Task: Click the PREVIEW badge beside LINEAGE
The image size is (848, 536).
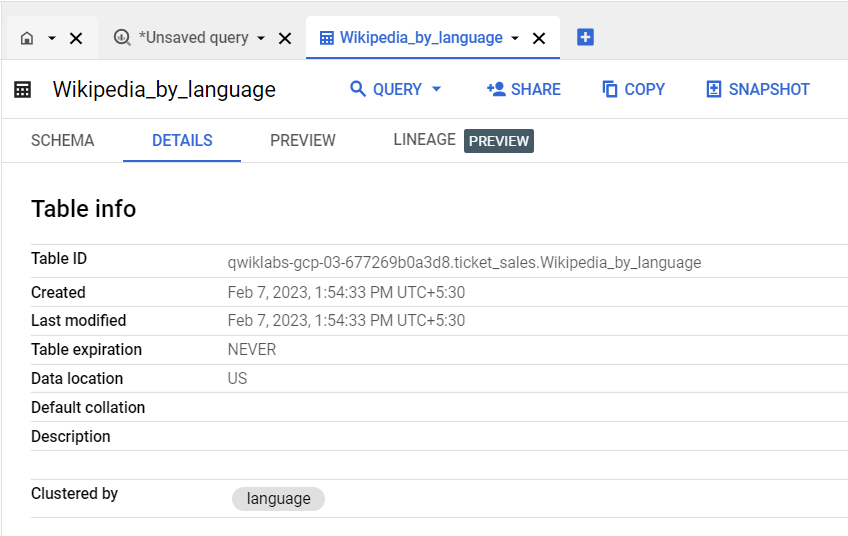Action: 499,141
